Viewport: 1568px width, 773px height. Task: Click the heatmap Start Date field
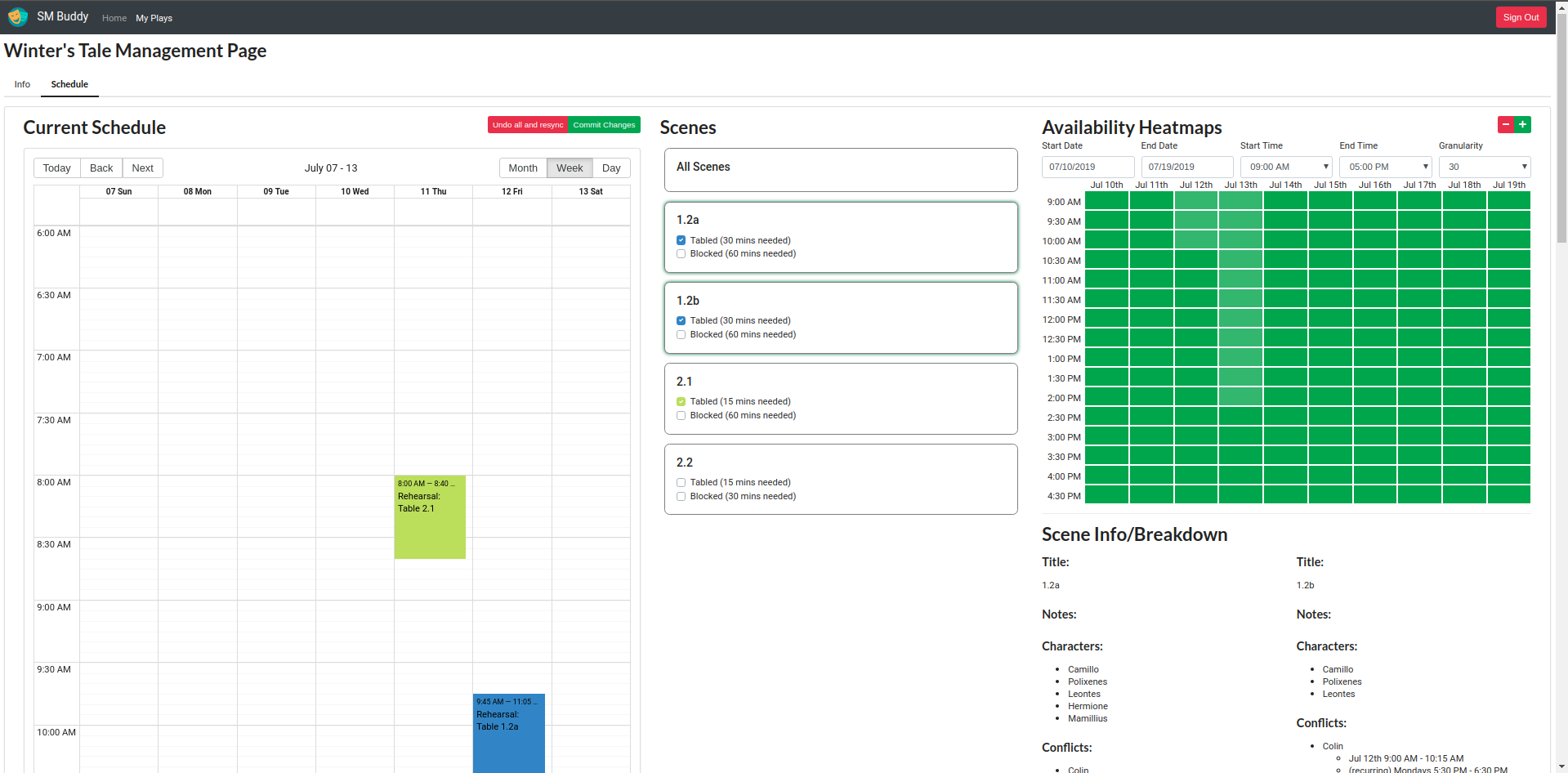coord(1088,167)
